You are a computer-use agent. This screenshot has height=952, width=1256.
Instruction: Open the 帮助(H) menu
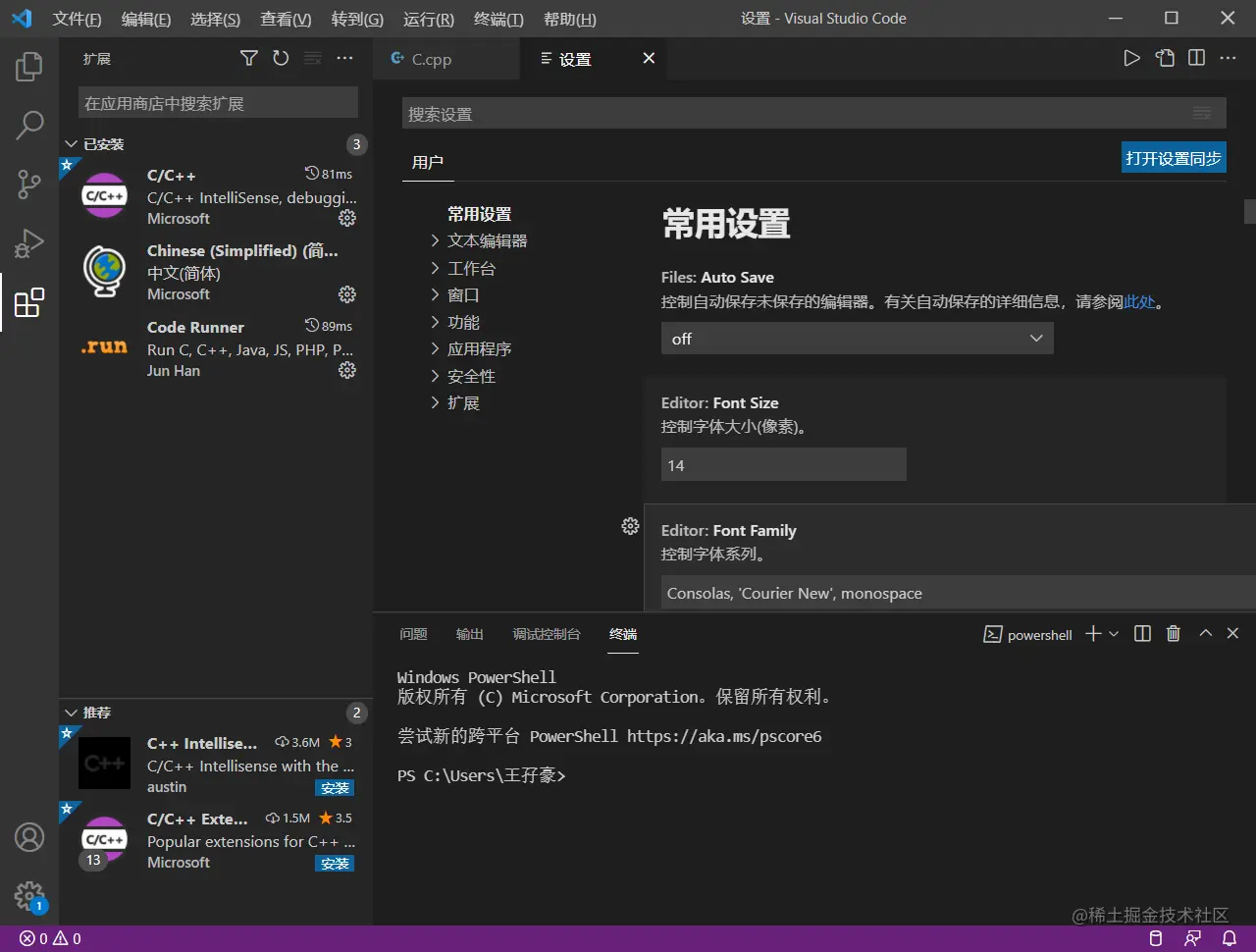pos(570,19)
